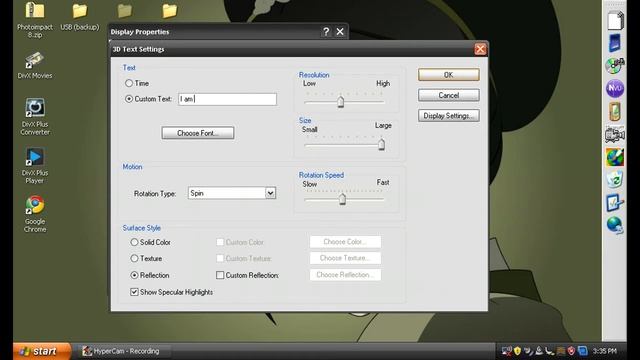The height and width of the screenshot is (360, 640).
Task: Click the red shield tray icon
Action: tap(571, 351)
